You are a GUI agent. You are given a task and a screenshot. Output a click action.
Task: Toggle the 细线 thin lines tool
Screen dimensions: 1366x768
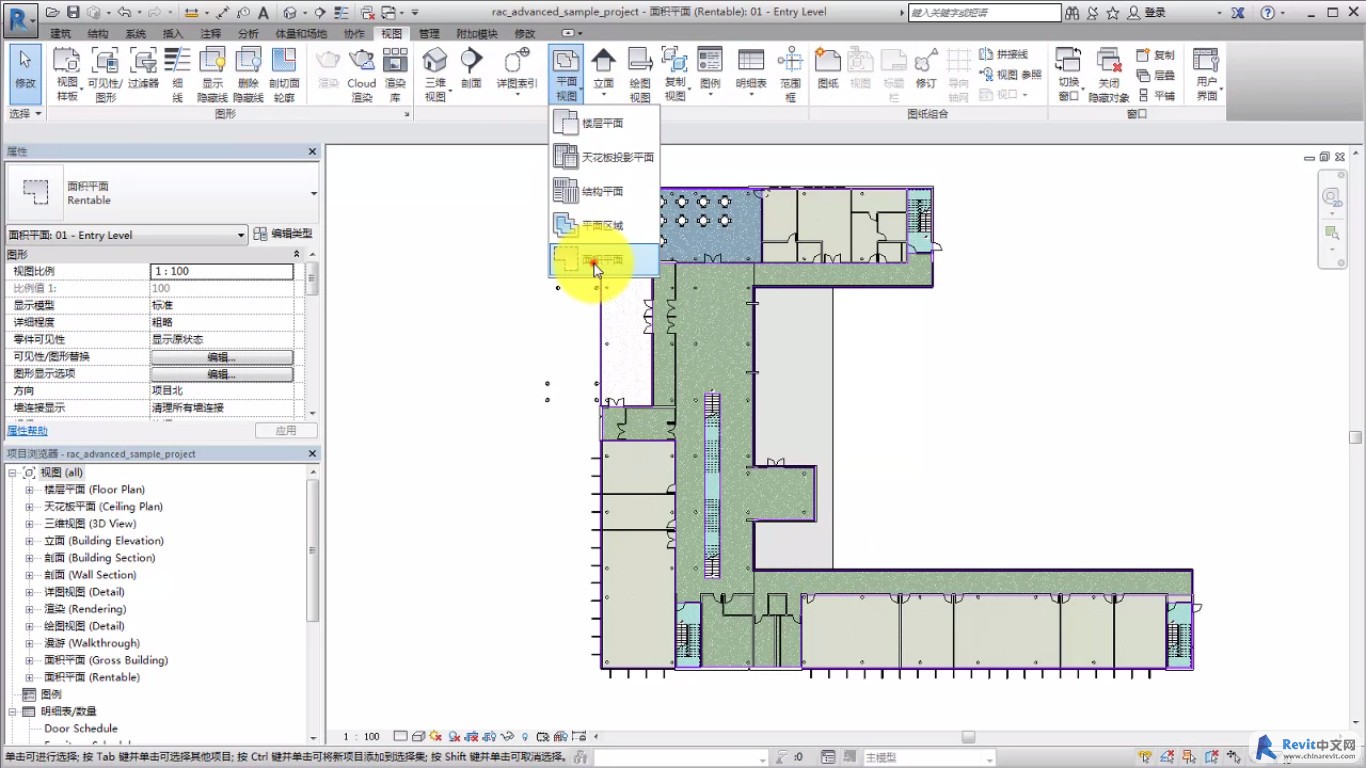point(177,74)
